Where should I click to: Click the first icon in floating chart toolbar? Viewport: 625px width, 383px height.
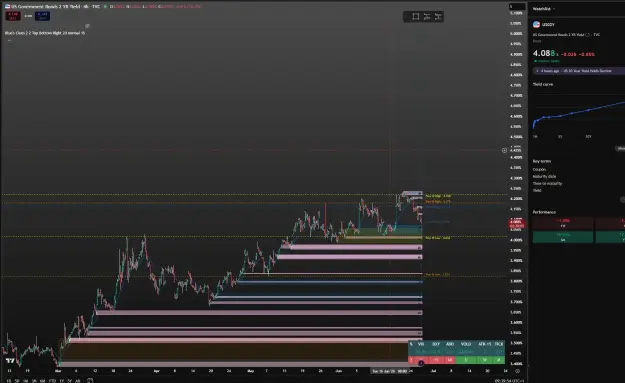click(x=415, y=16)
